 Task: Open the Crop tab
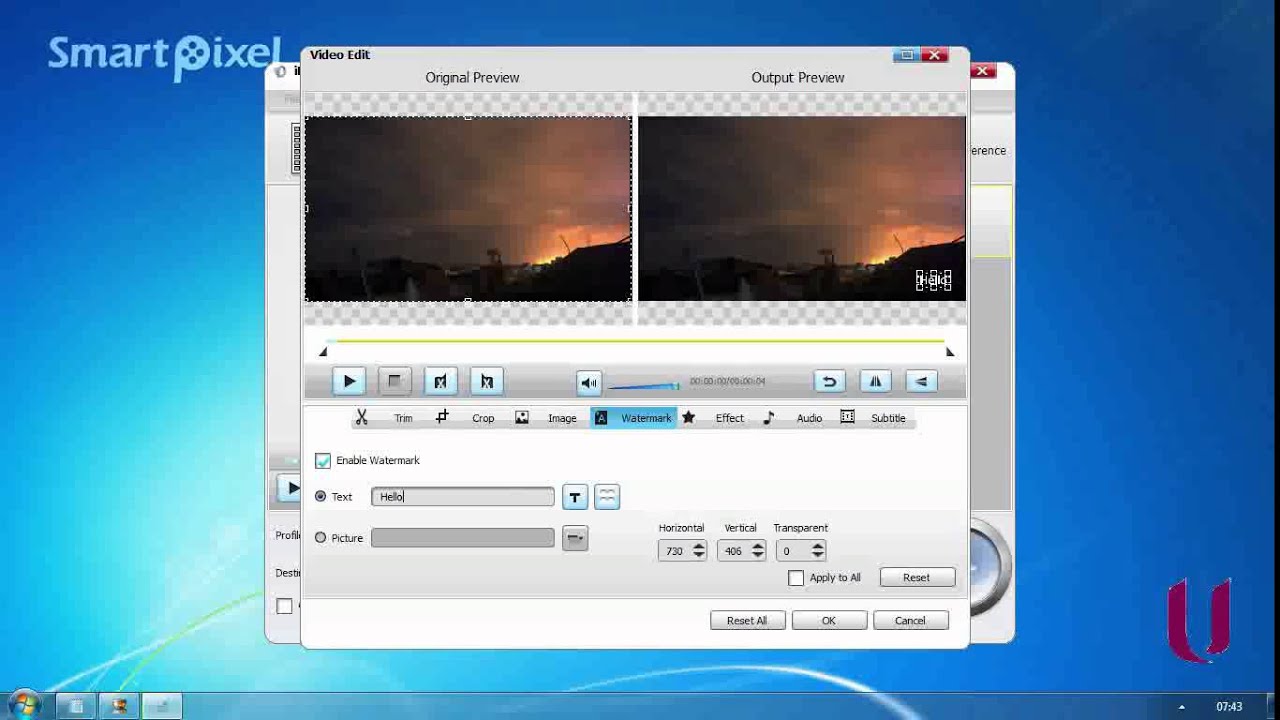click(x=465, y=418)
